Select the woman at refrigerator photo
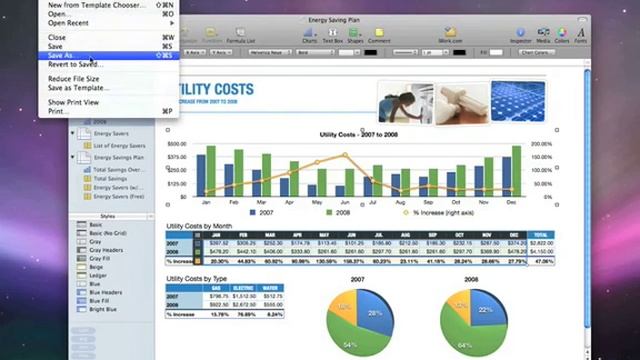Image resolution: width=640 pixels, height=360 pixels. pyautogui.click(x=405, y=103)
